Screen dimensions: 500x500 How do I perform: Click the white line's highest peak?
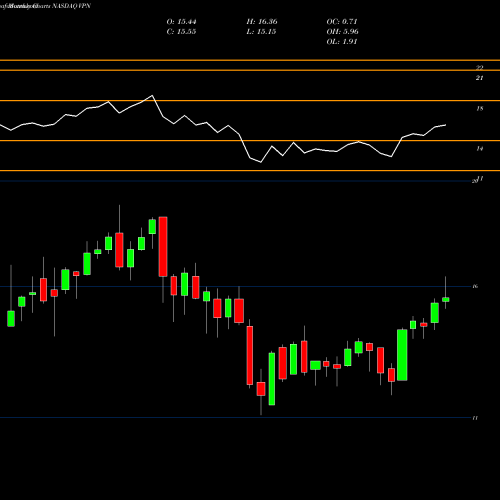[152, 96]
